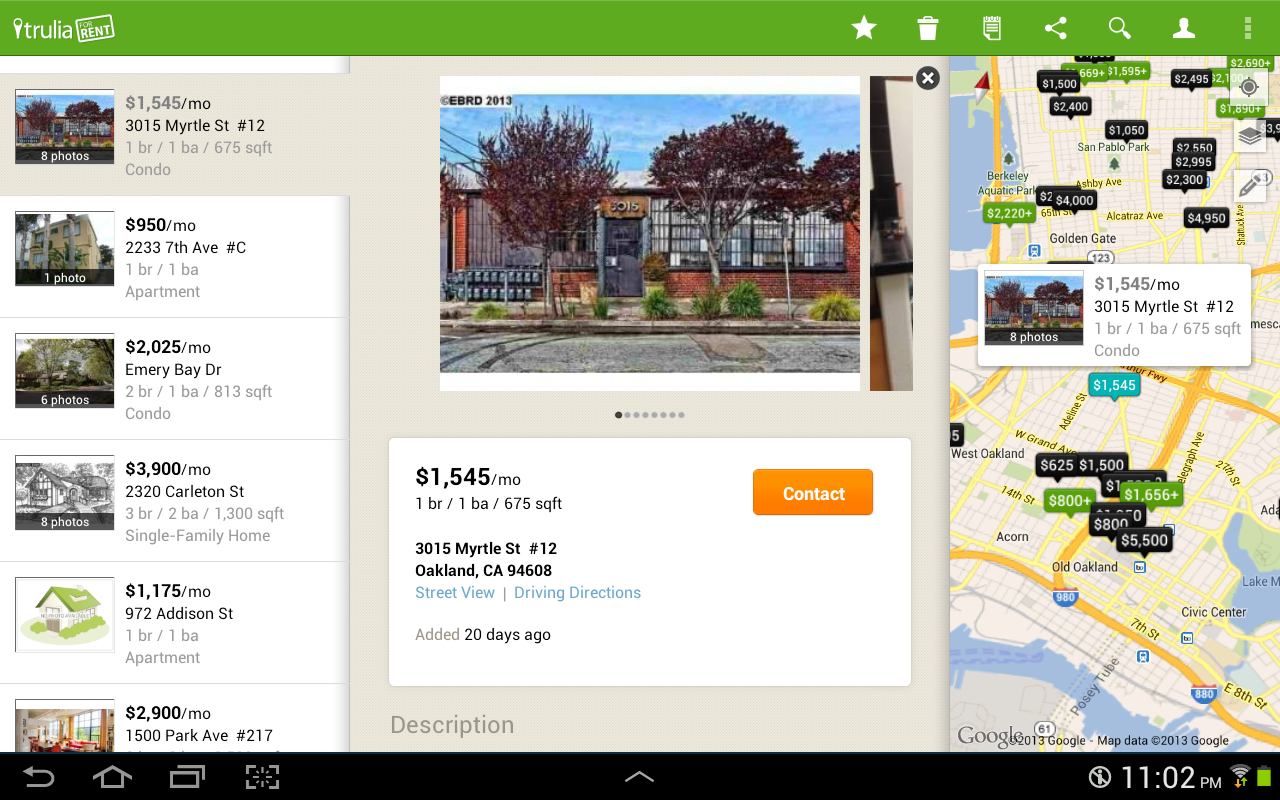This screenshot has width=1280, height=800.
Task: Tap the 972 Addison St house thumbnail
Action: 65,615
